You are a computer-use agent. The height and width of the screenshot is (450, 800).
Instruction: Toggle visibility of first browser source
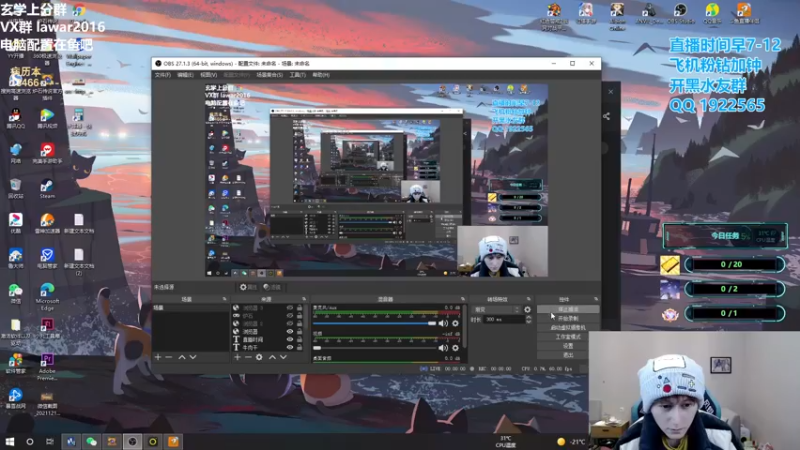290,308
